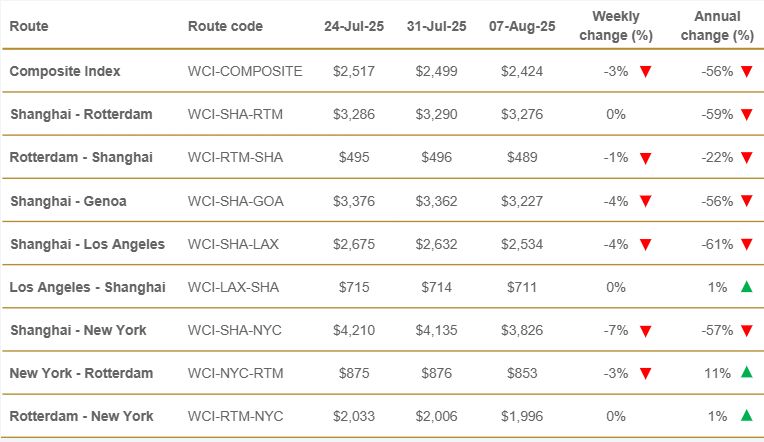Click the Weekly change (%) header

(x=616, y=26)
